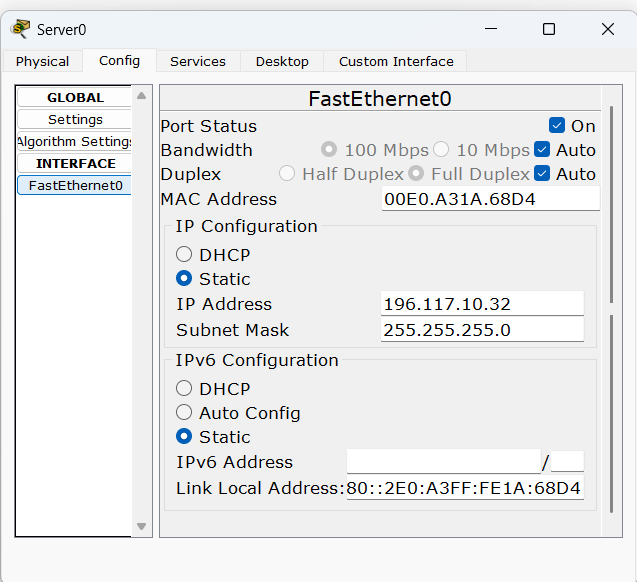Switch to the Physical tab
Screen dimensions: 637x582
[43, 62]
